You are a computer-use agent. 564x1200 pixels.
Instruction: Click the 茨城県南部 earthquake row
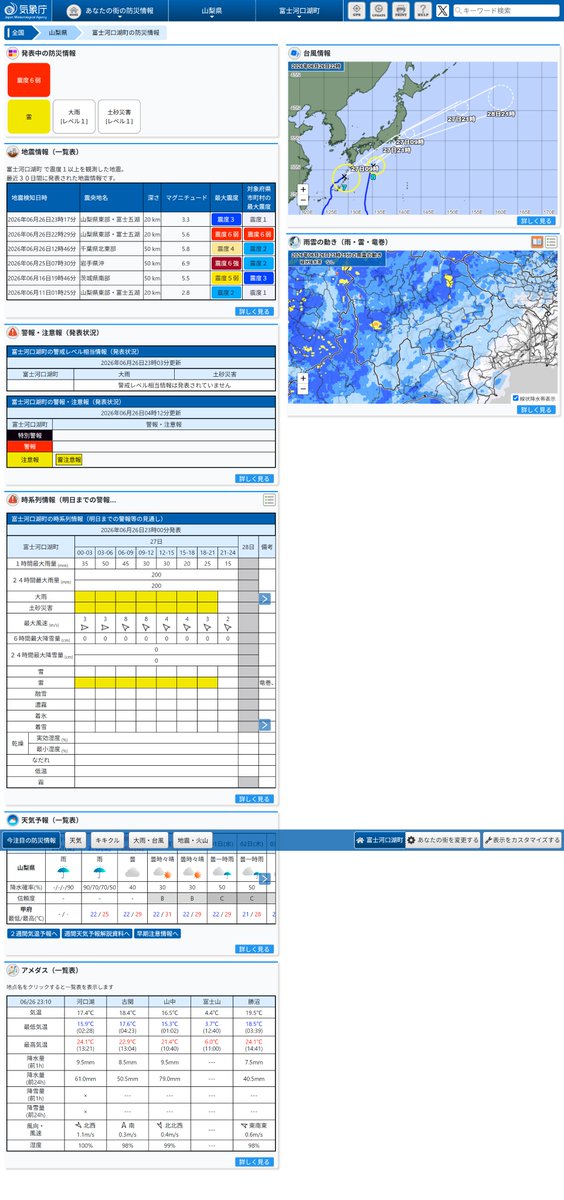click(140, 276)
